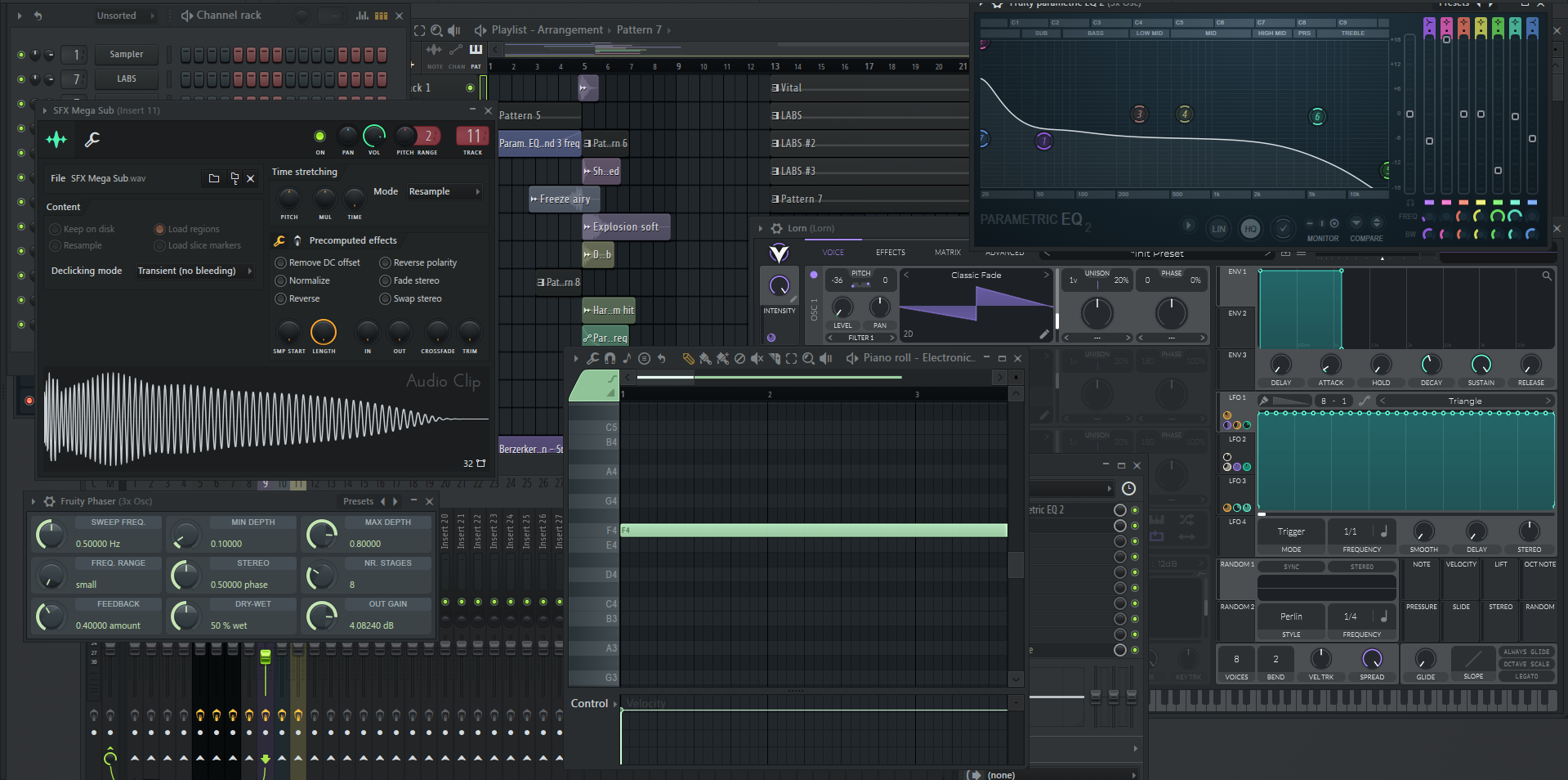Image resolution: width=1568 pixels, height=780 pixels.
Task: Select CHAN mode in Playlist toolbar
Action: tap(456, 55)
